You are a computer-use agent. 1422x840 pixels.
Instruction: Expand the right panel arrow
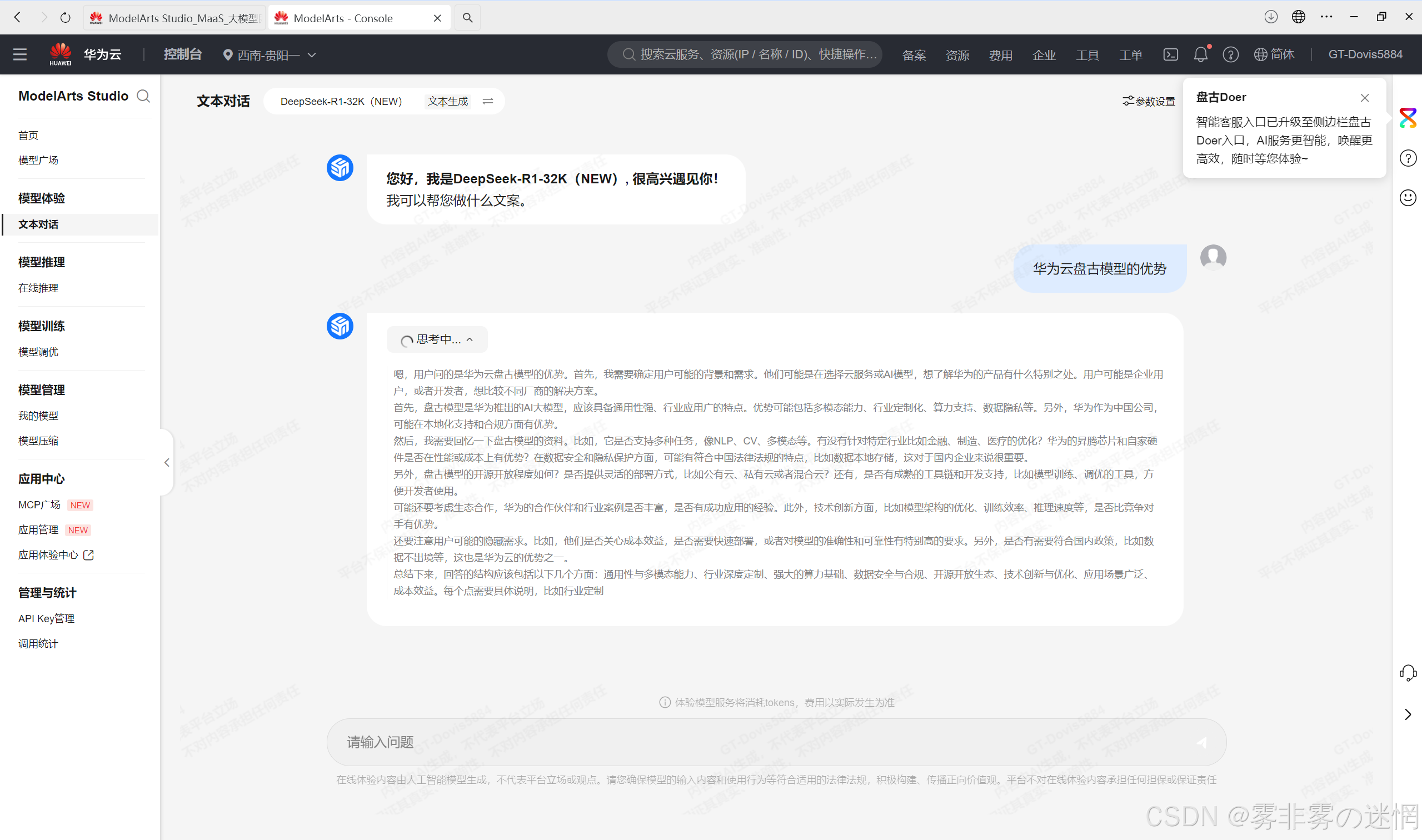click(x=1408, y=714)
